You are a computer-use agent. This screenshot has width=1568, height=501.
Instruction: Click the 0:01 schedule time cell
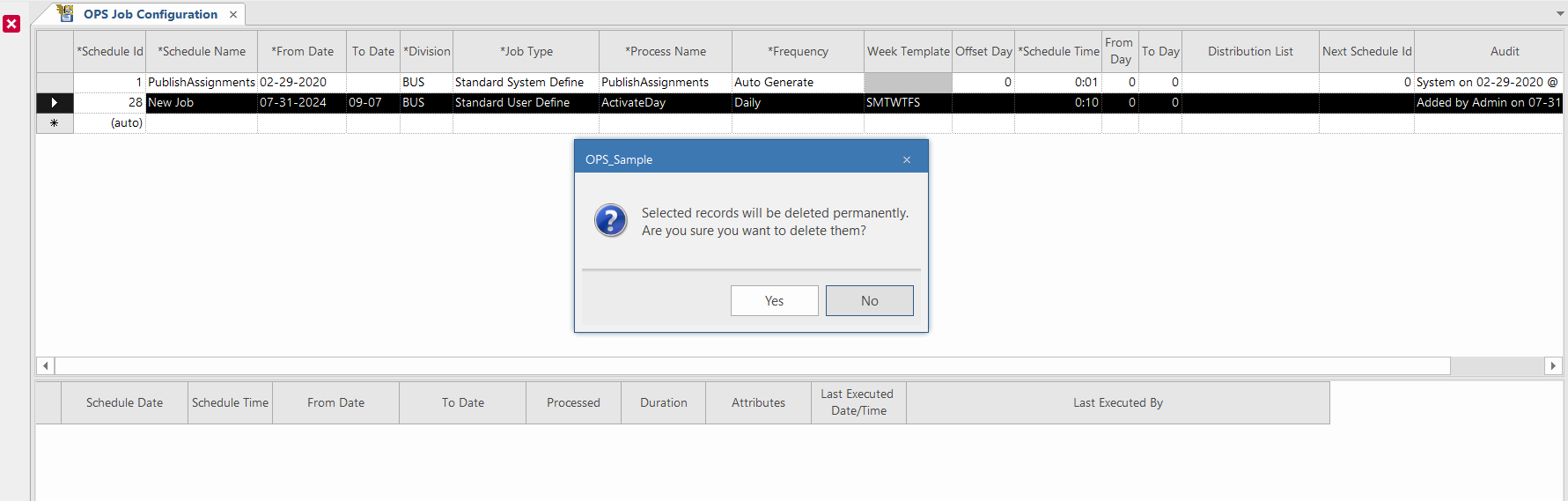[1058, 82]
